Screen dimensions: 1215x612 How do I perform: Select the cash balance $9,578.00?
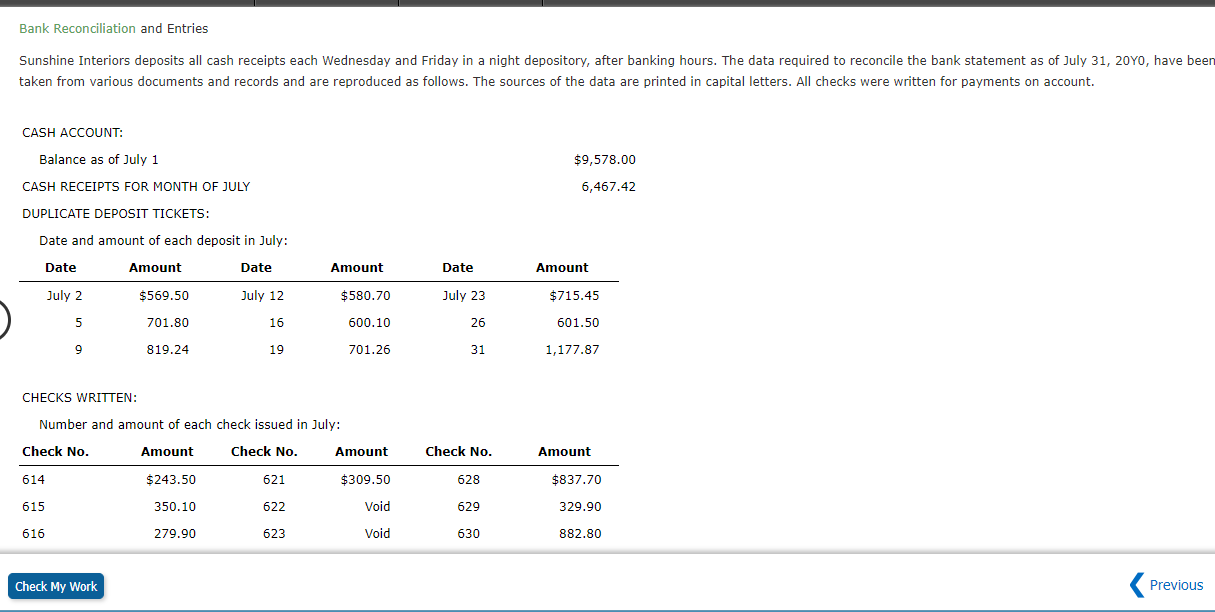(x=604, y=159)
